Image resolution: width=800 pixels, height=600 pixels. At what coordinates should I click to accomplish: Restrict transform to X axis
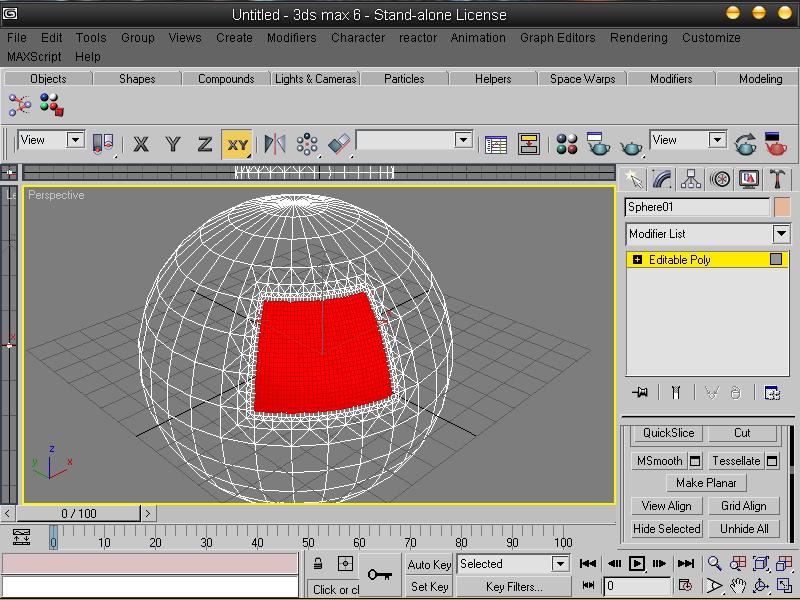[x=141, y=144]
